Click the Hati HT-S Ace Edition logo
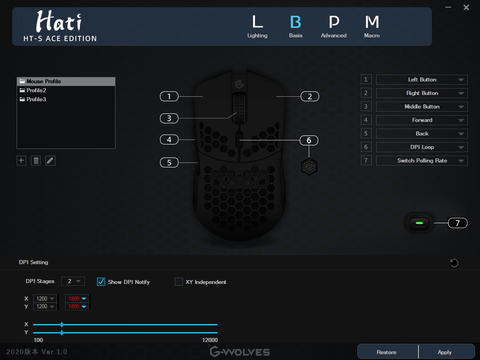 point(60,26)
